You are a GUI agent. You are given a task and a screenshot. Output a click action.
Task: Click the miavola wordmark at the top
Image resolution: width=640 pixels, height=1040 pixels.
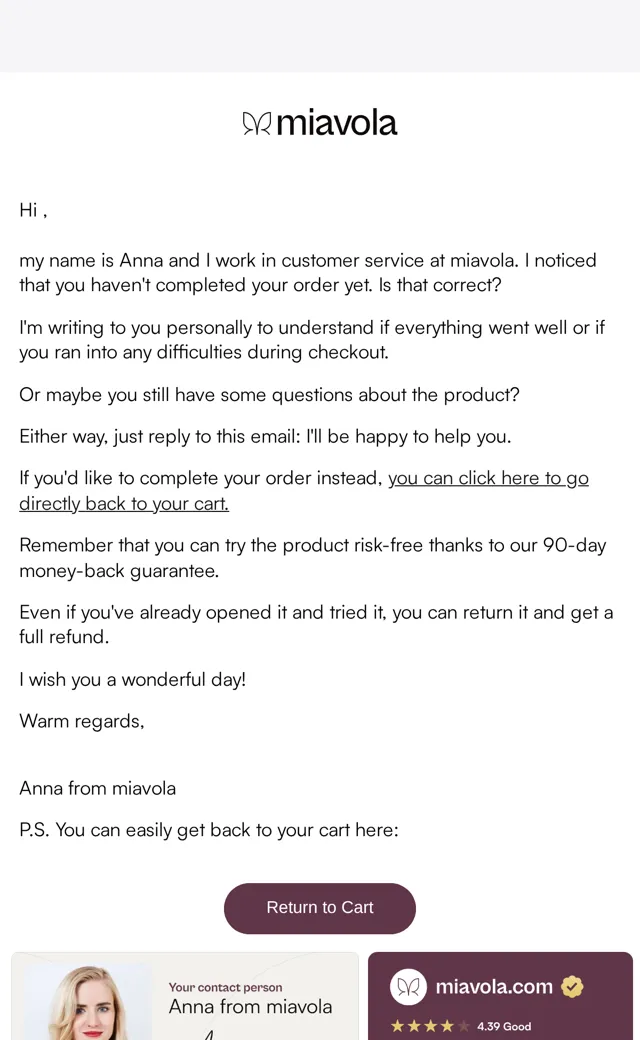click(336, 123)
